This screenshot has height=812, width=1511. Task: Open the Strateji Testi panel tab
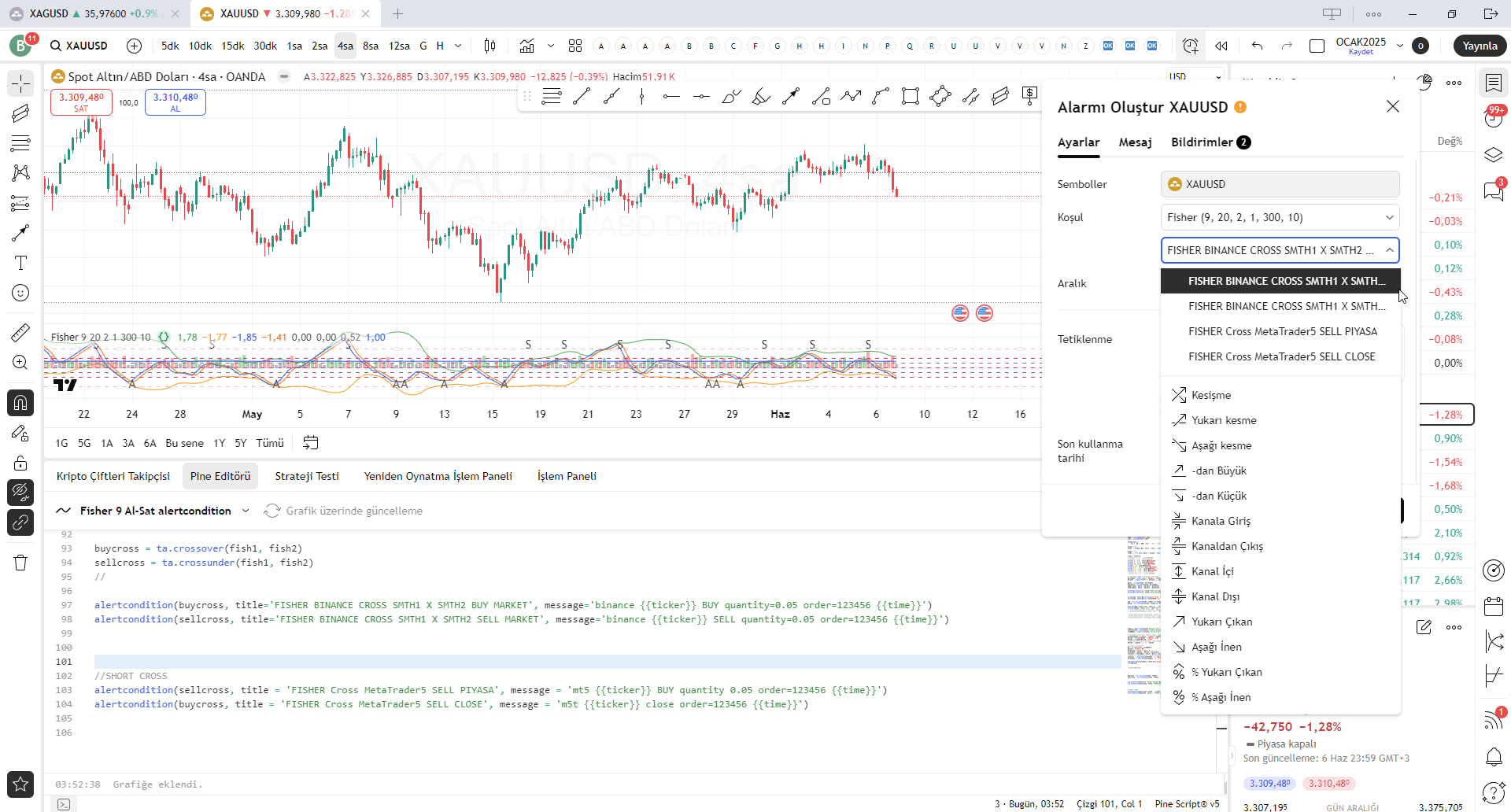click(x=307, y=476)
